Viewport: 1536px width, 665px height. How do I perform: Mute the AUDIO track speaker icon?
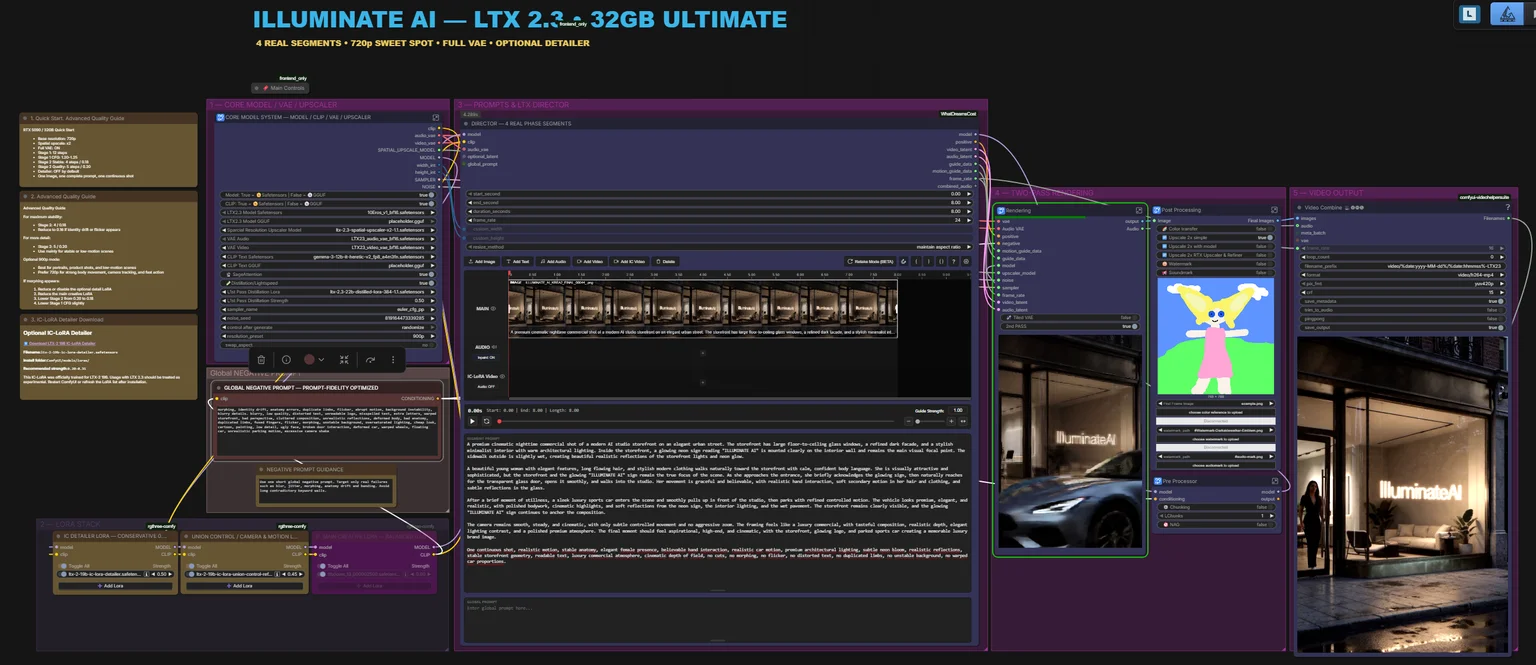pos(494,347)
